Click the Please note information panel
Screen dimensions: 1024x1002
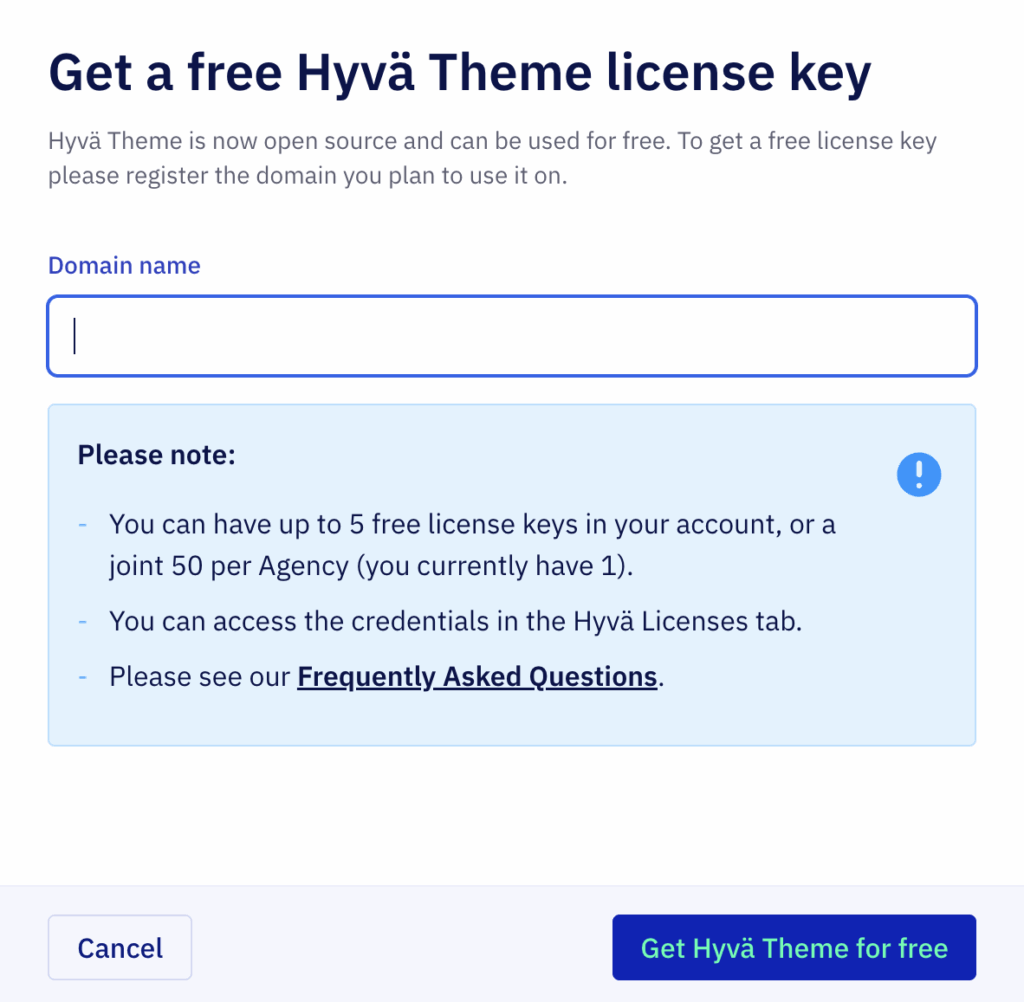[x=512, y=574]
